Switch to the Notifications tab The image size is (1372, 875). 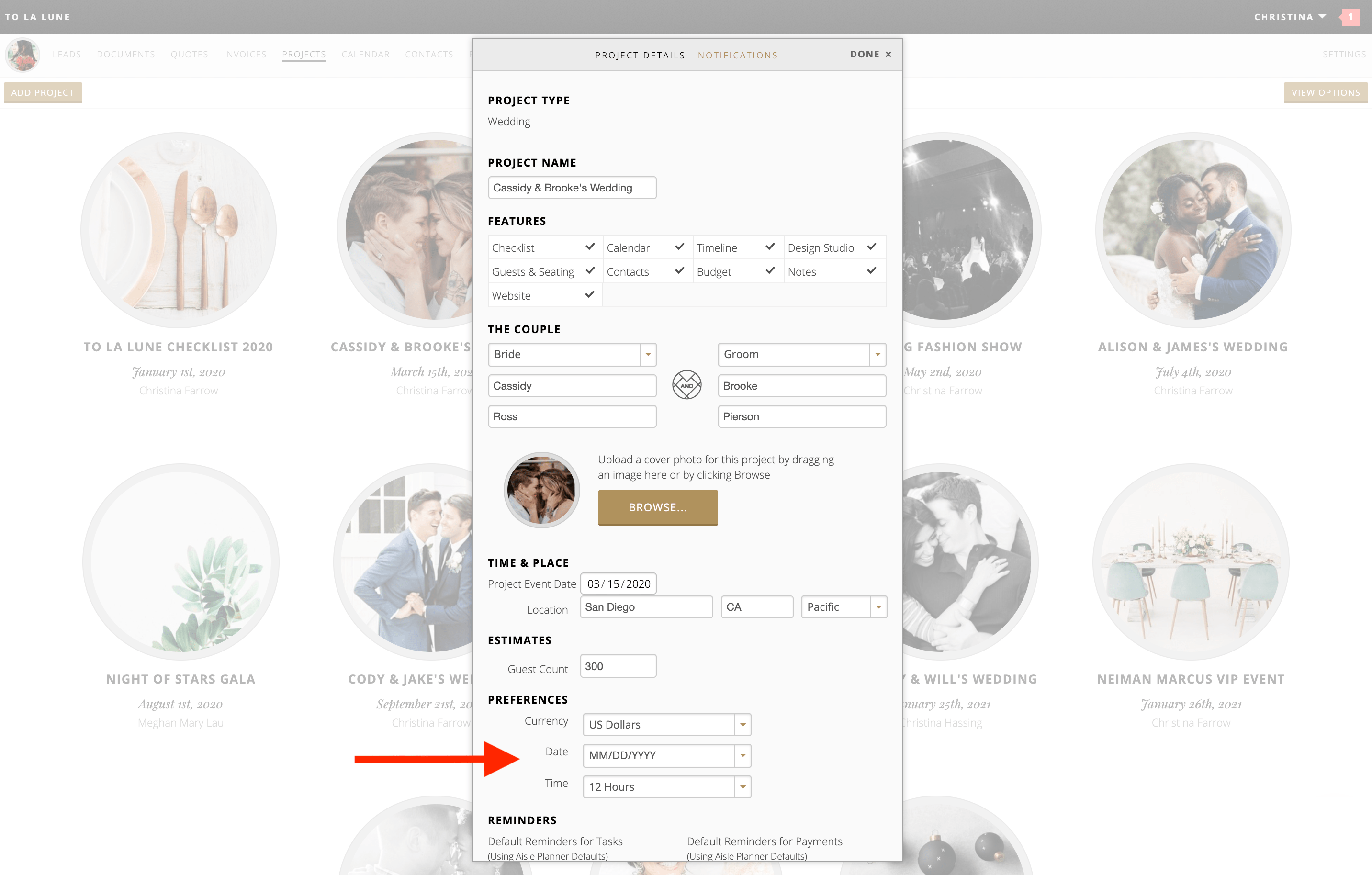click(738, 55)
